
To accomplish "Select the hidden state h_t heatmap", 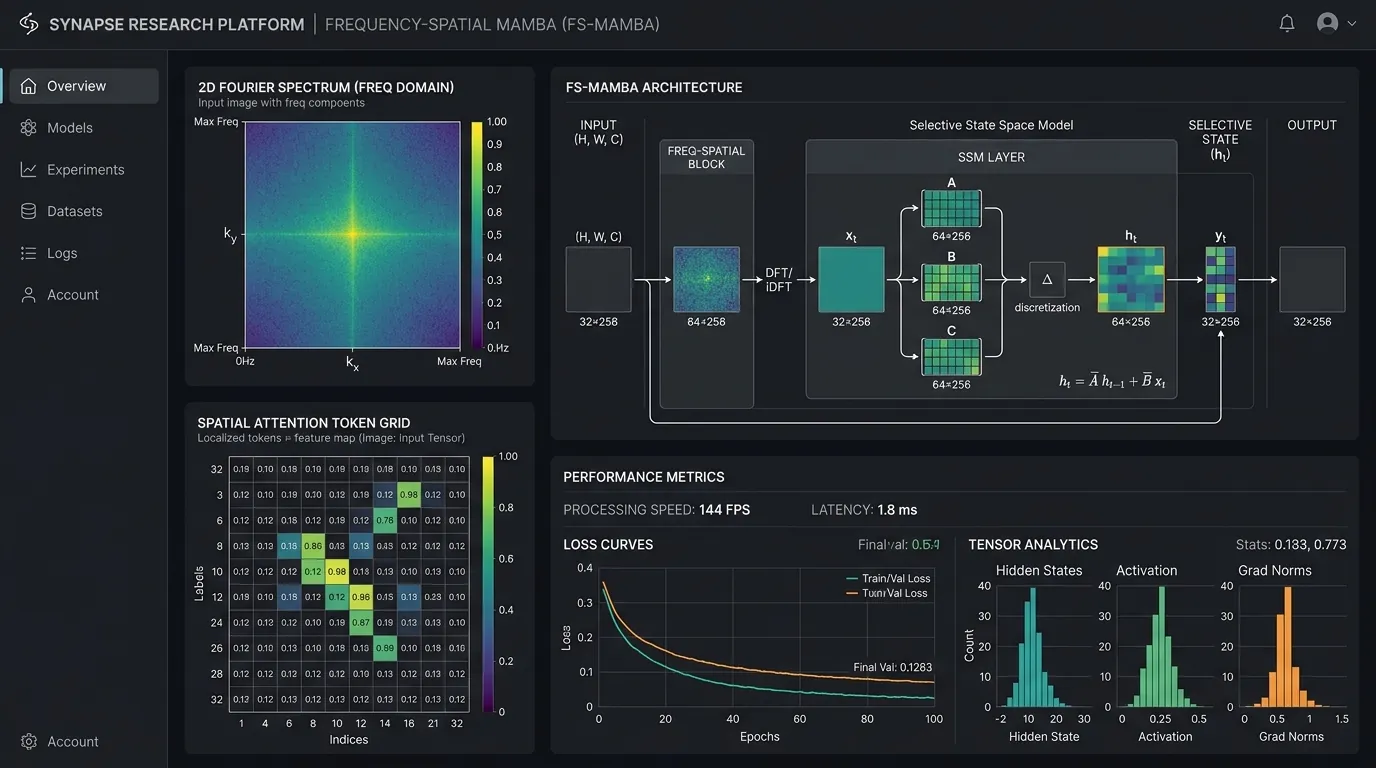I will (1131, 279).
